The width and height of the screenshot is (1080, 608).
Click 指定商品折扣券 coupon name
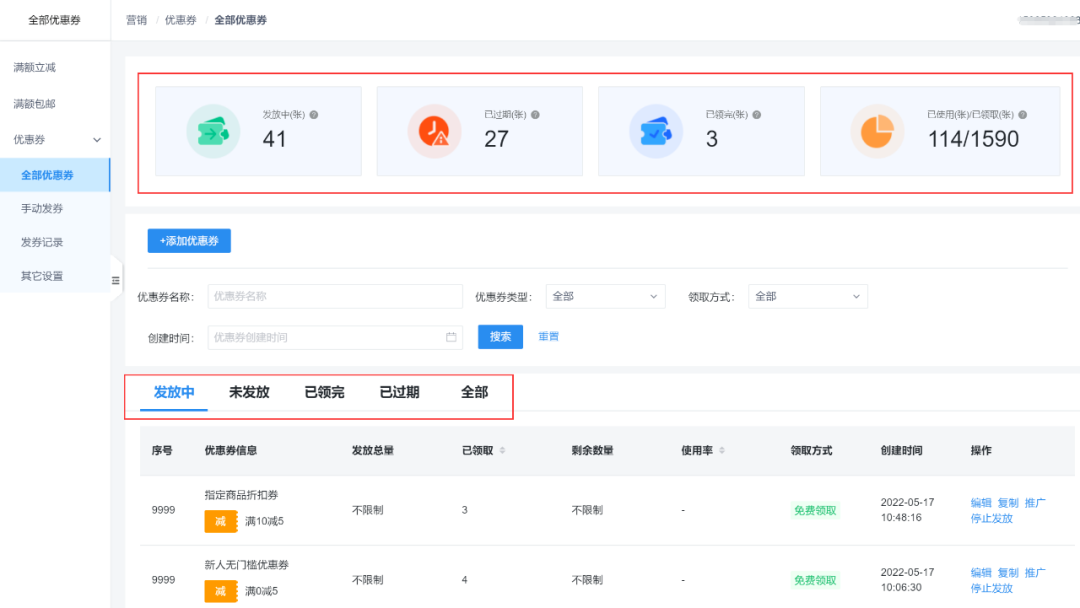tap(241, 495)
